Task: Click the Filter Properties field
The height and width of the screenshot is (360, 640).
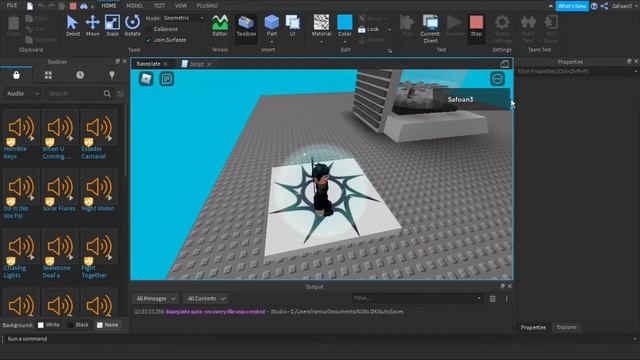Action: point(577,71)
